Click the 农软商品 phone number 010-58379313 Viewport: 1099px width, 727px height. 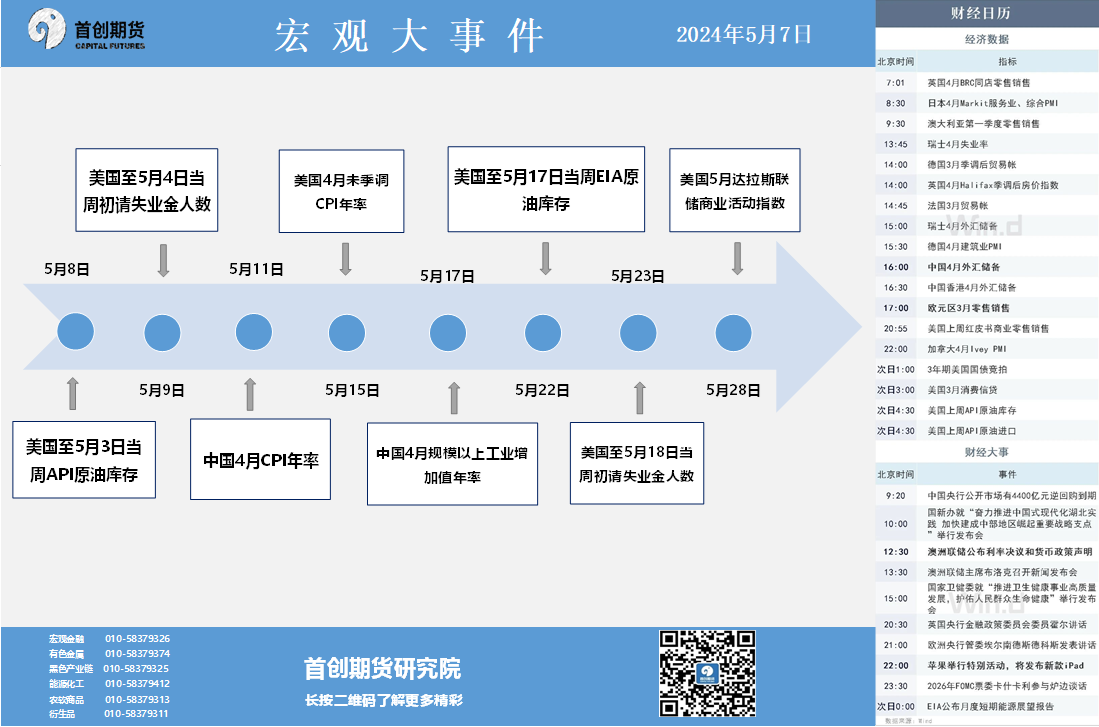tap(137, 700)
